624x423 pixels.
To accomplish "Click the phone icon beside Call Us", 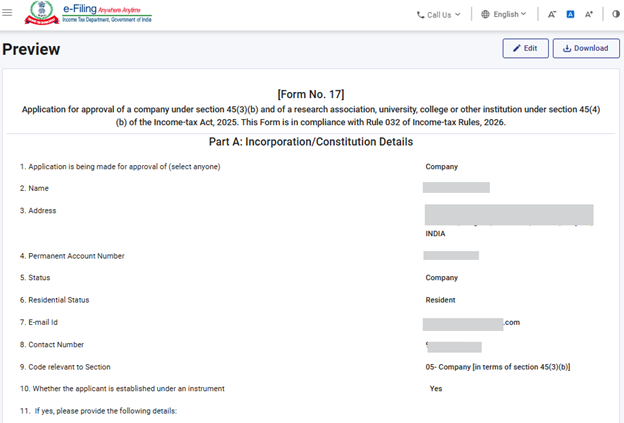I will [x=421, y=15].
